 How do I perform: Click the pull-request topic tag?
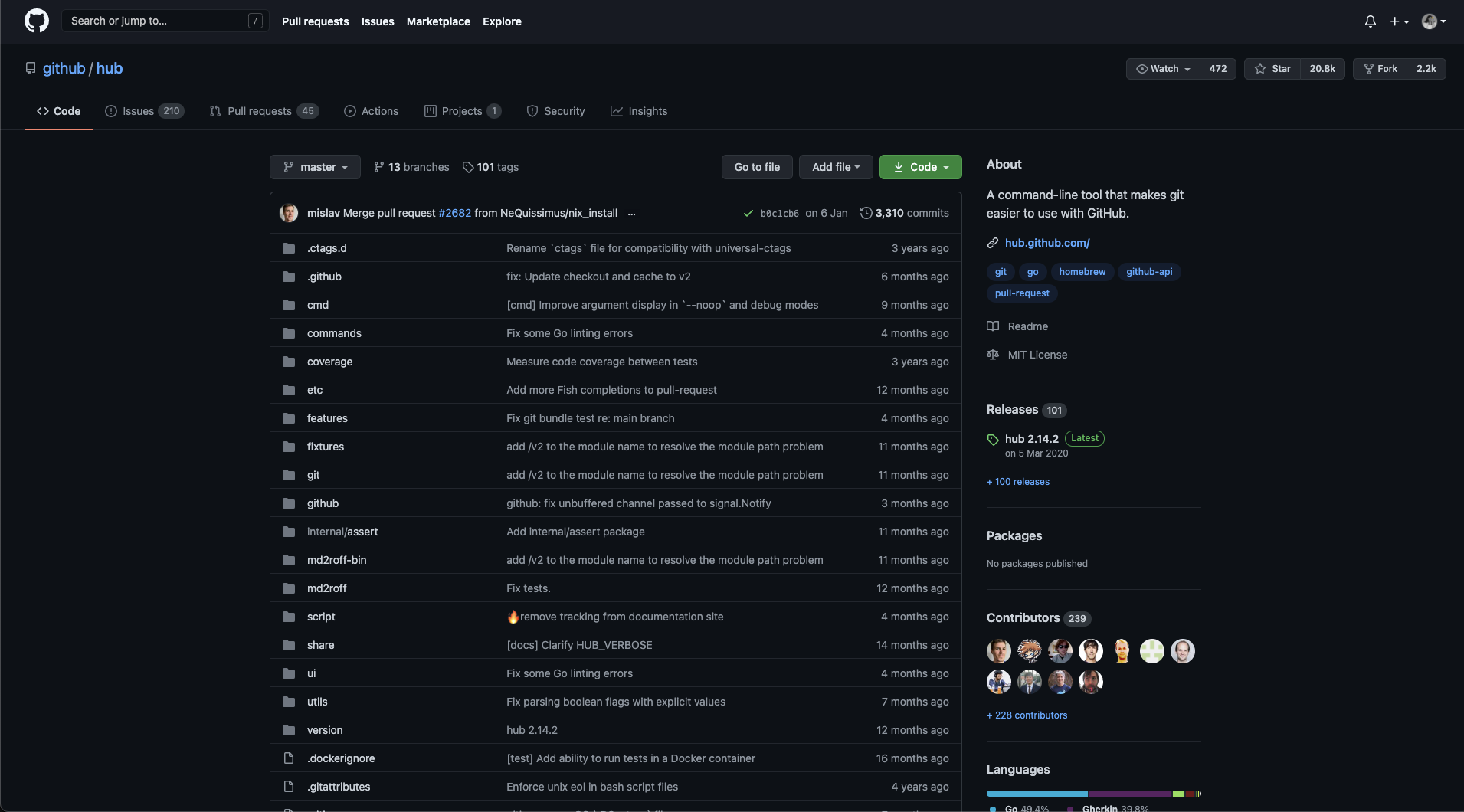coord(1022,293)
